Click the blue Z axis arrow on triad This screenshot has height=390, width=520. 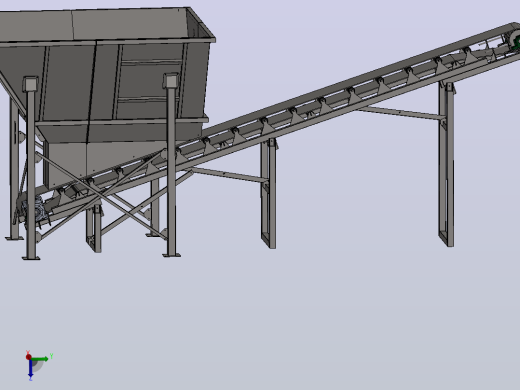(x=30, y=369)
